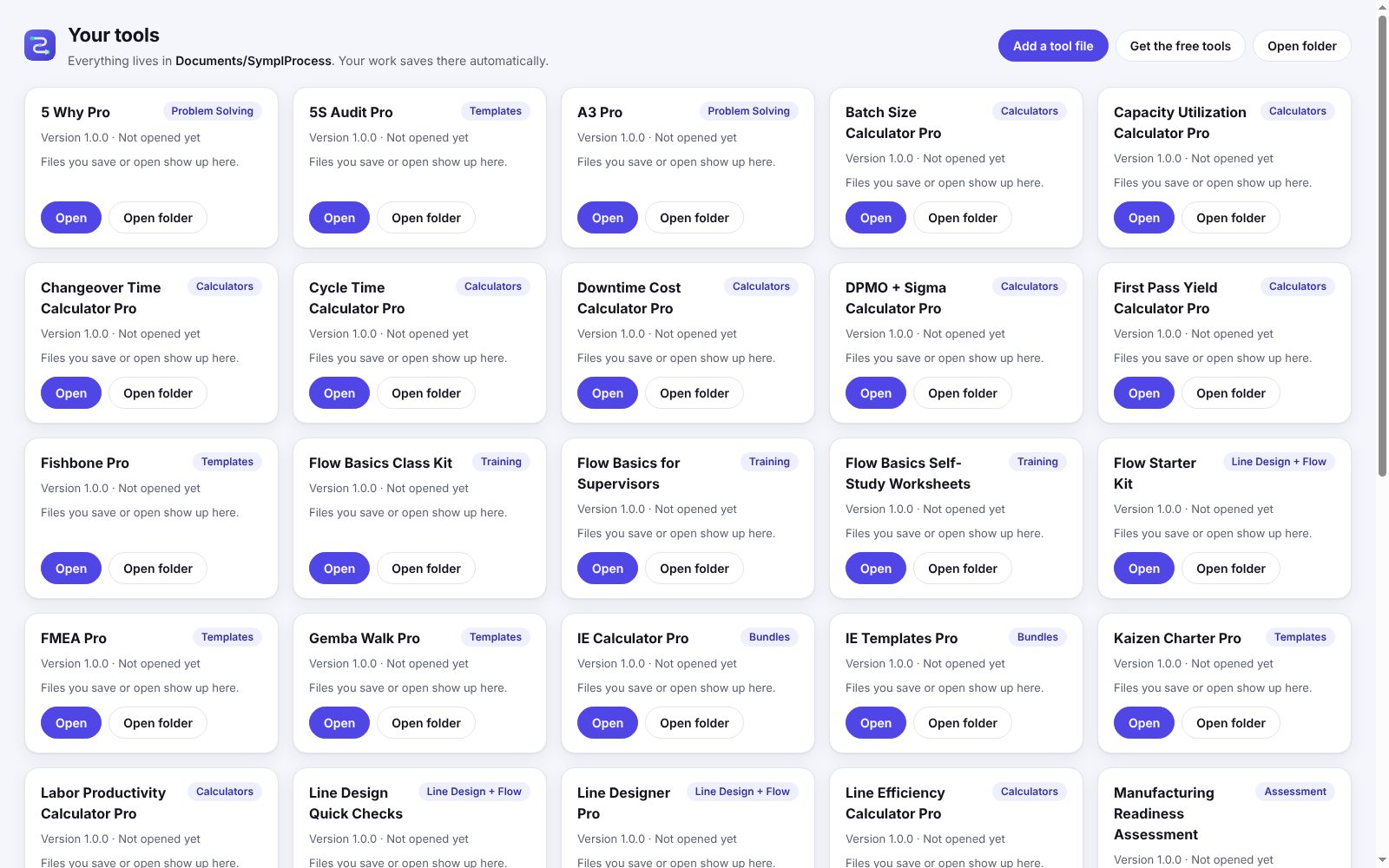
Task: Open IE Calculator Pro bundle
Action: pyautogui.click(x=608, y=723)
